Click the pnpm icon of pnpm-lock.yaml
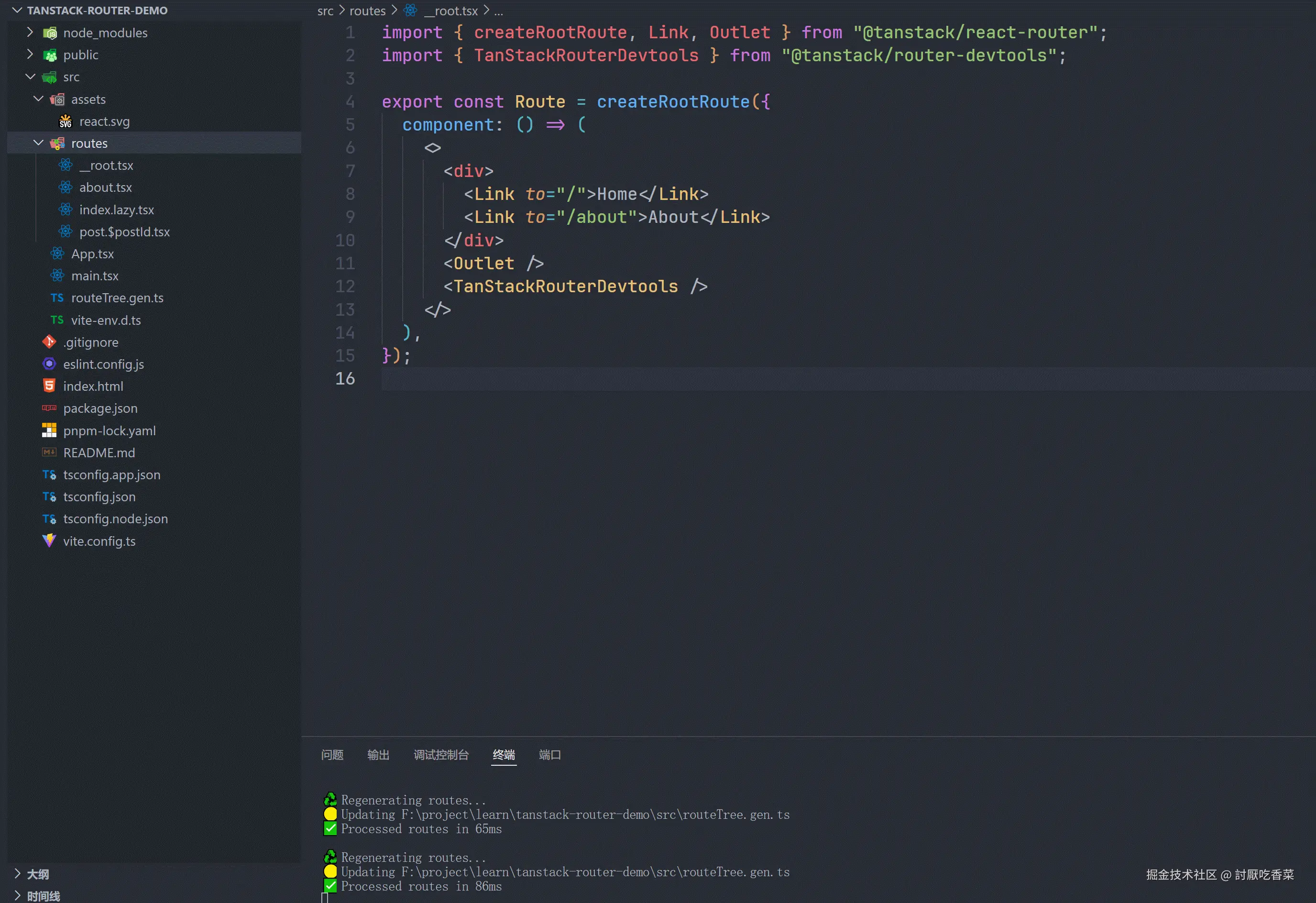This screenshot has width=1316, height=903. tap(49, 430)
